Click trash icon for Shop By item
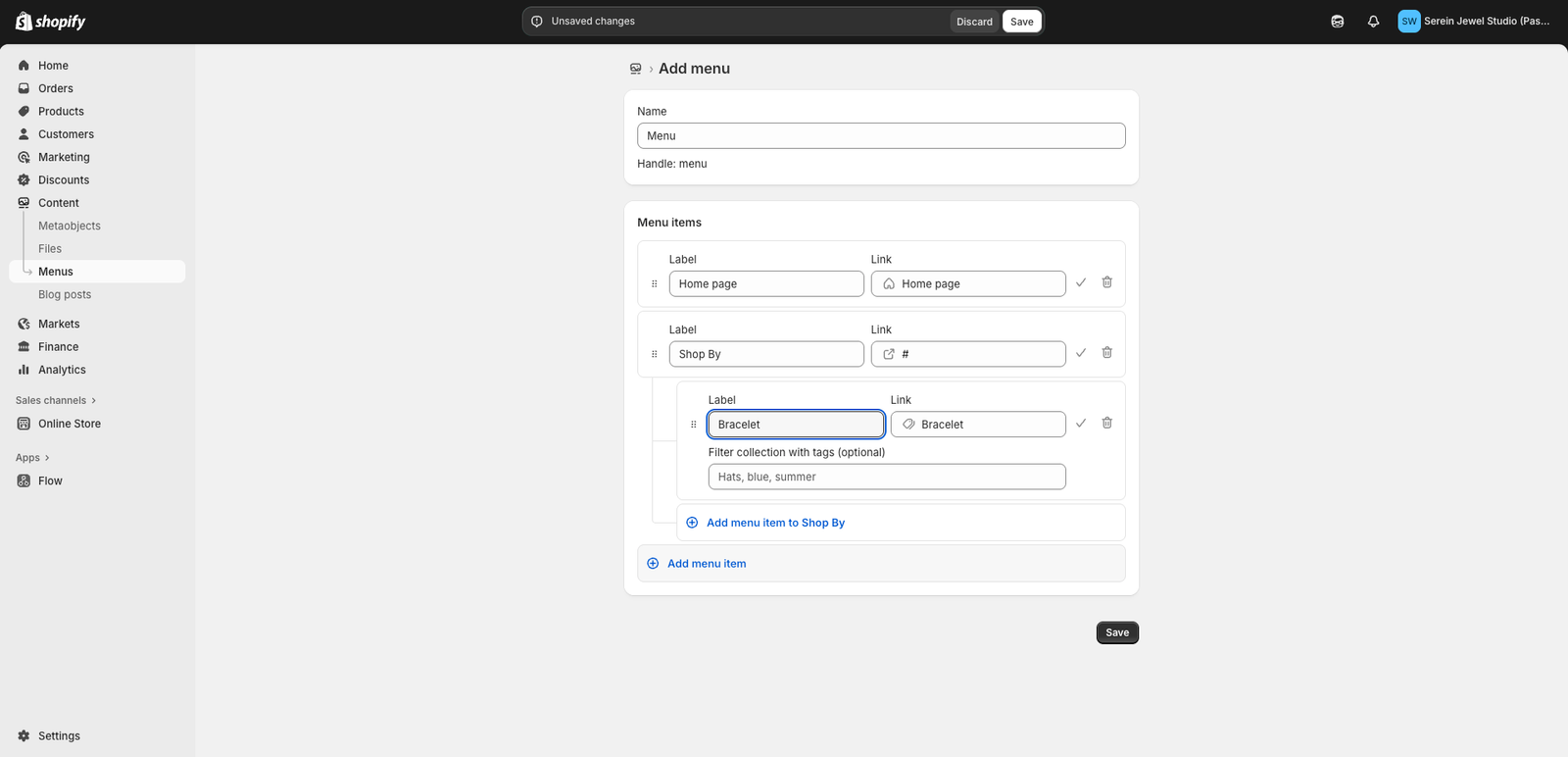This screenshot has height=757, width=1568. pyautogui.click(x=1106, y=353)
